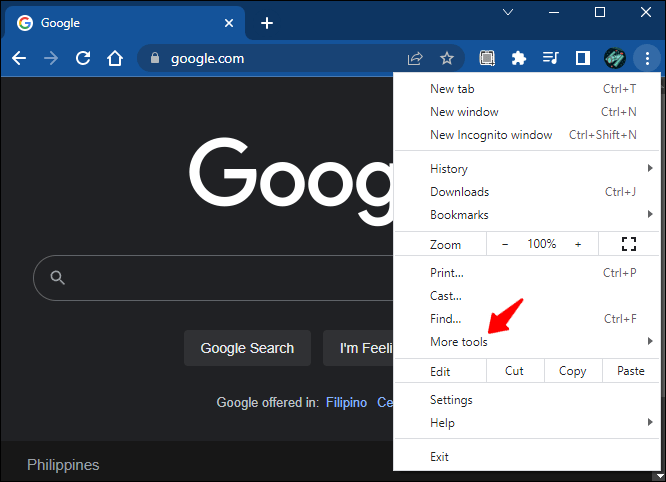The height and width of the screenshot is (482, 666).
Task: Open the profile avatar
Action: (x=615, y=58)
